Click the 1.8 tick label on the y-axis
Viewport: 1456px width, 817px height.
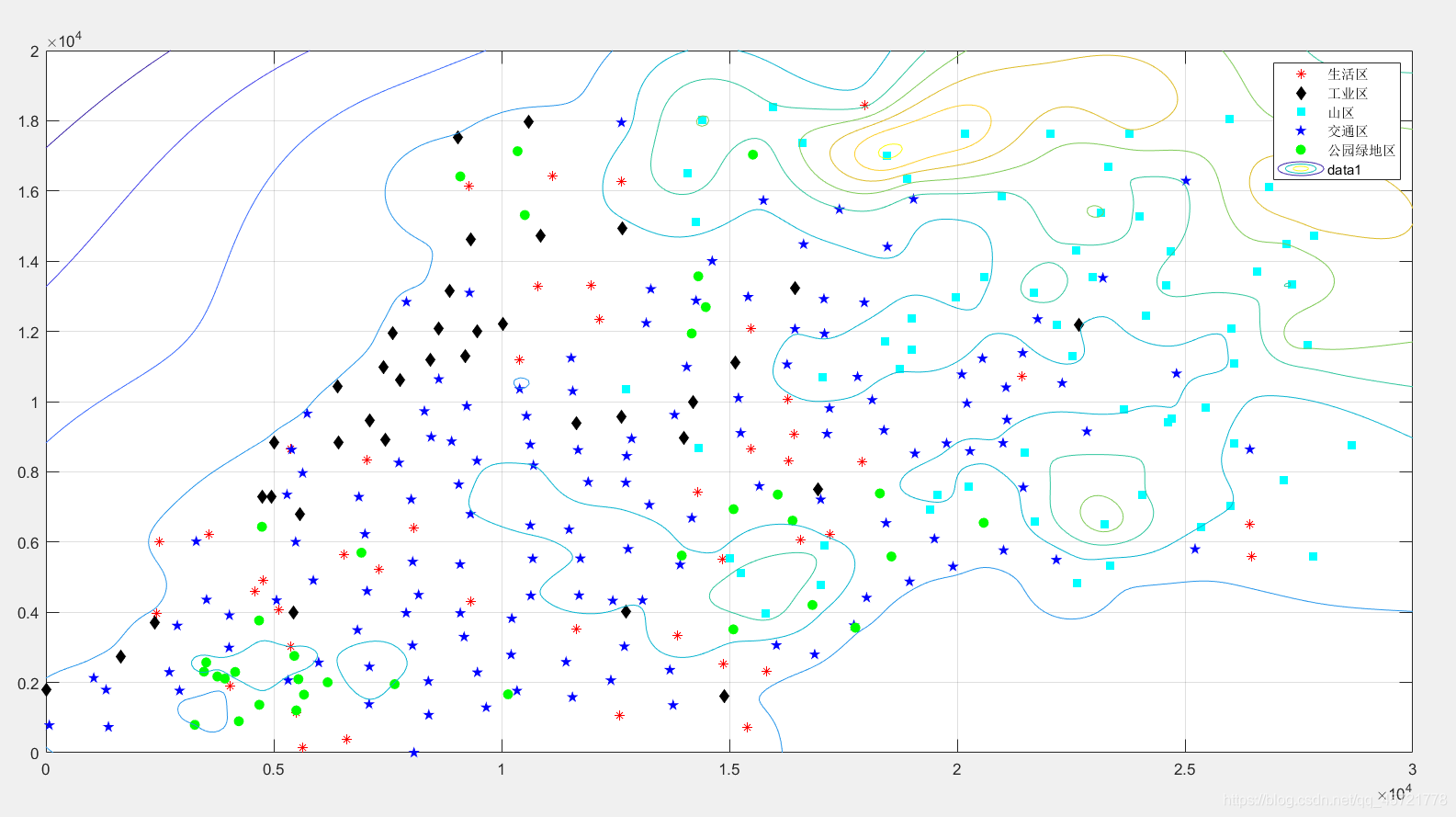[x=28, y=121]
